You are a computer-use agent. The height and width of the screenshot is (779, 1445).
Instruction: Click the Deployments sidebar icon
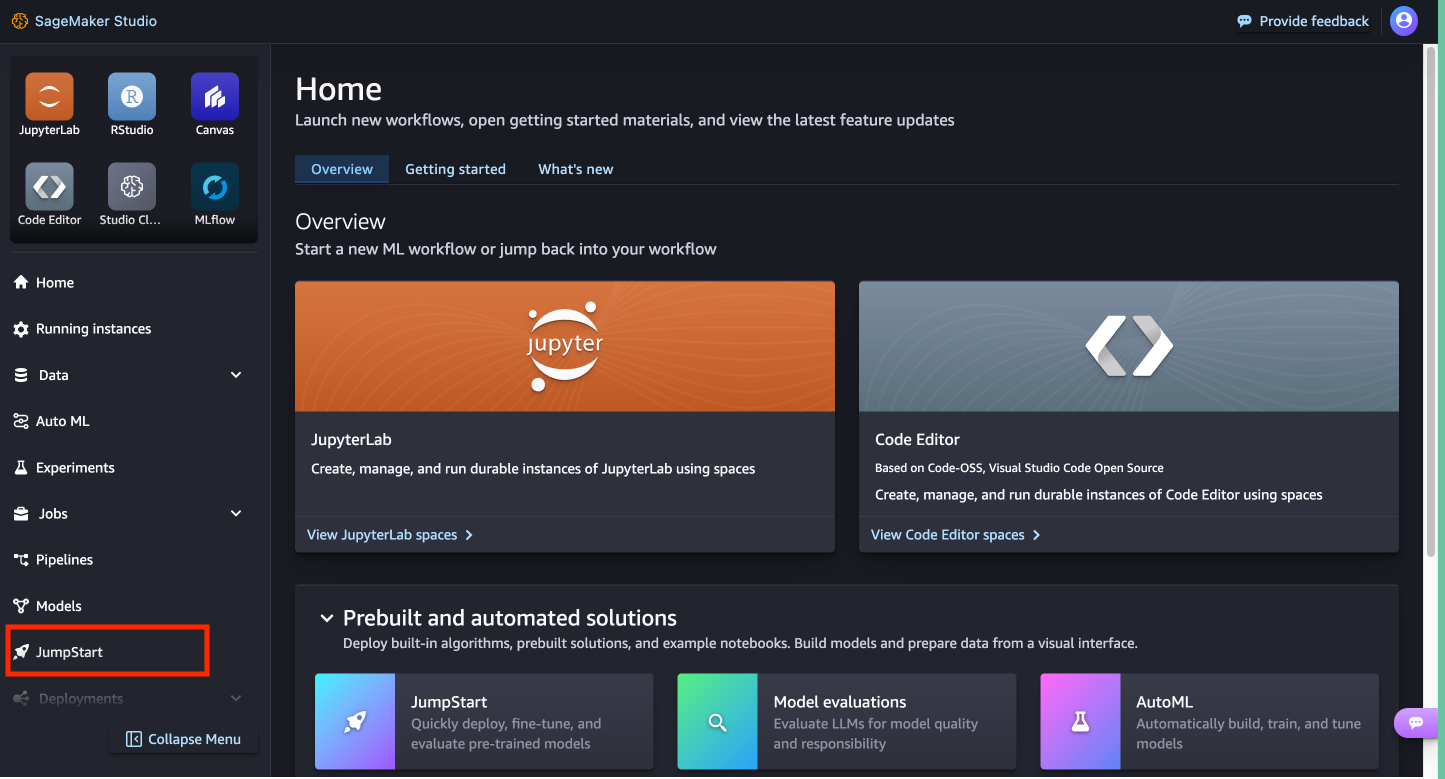(x=20, y=698)
